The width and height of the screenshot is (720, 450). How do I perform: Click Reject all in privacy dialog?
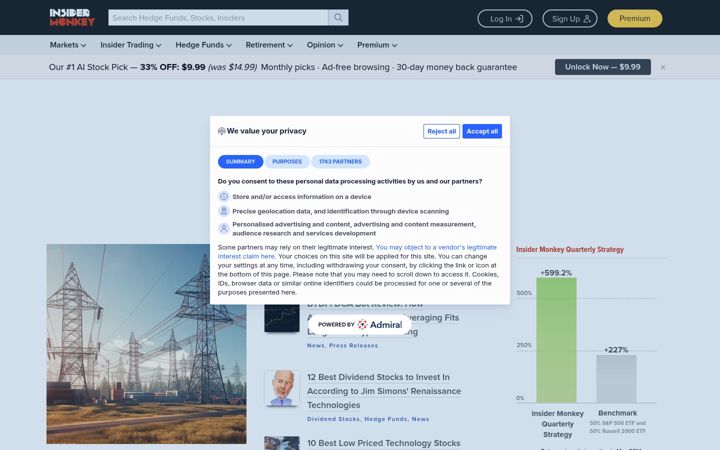coord(441,131)
